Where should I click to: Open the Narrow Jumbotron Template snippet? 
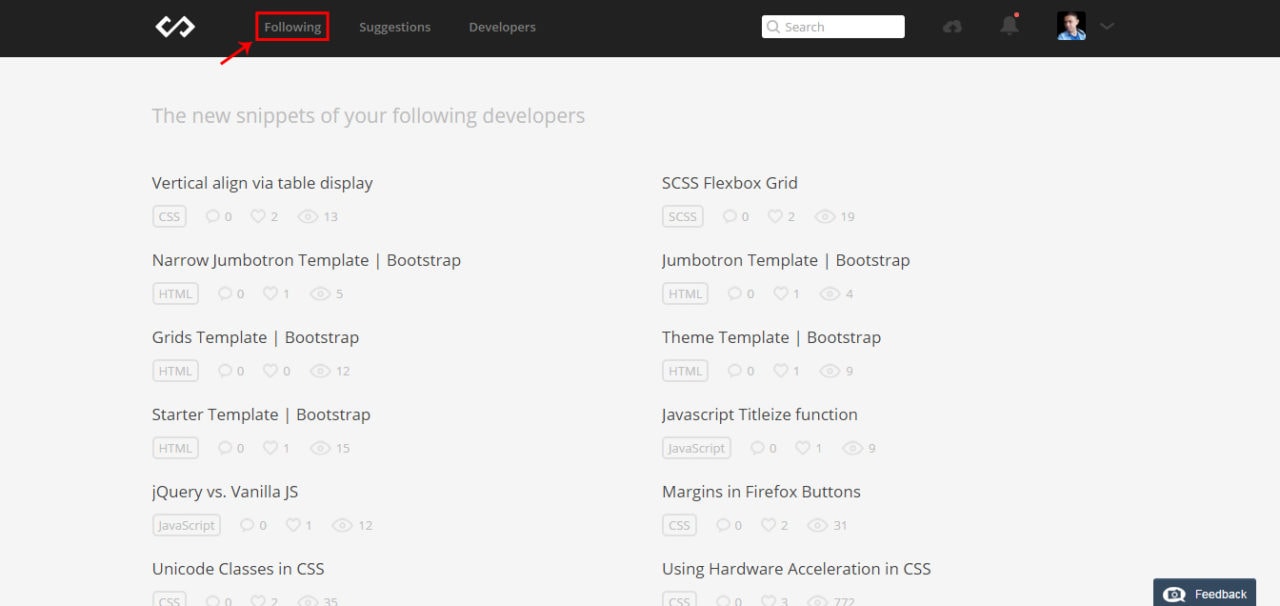tap(306, 260)
